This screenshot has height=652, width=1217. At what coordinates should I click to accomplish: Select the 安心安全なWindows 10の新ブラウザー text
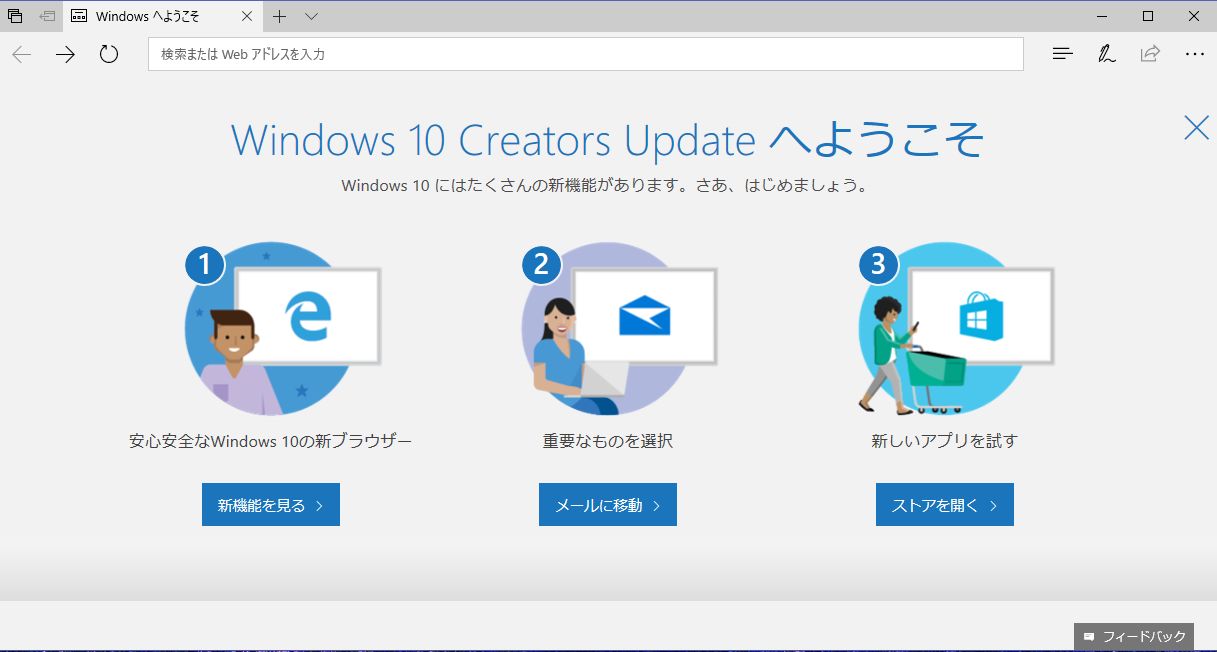pyautogui.click(x=271, y=441)
